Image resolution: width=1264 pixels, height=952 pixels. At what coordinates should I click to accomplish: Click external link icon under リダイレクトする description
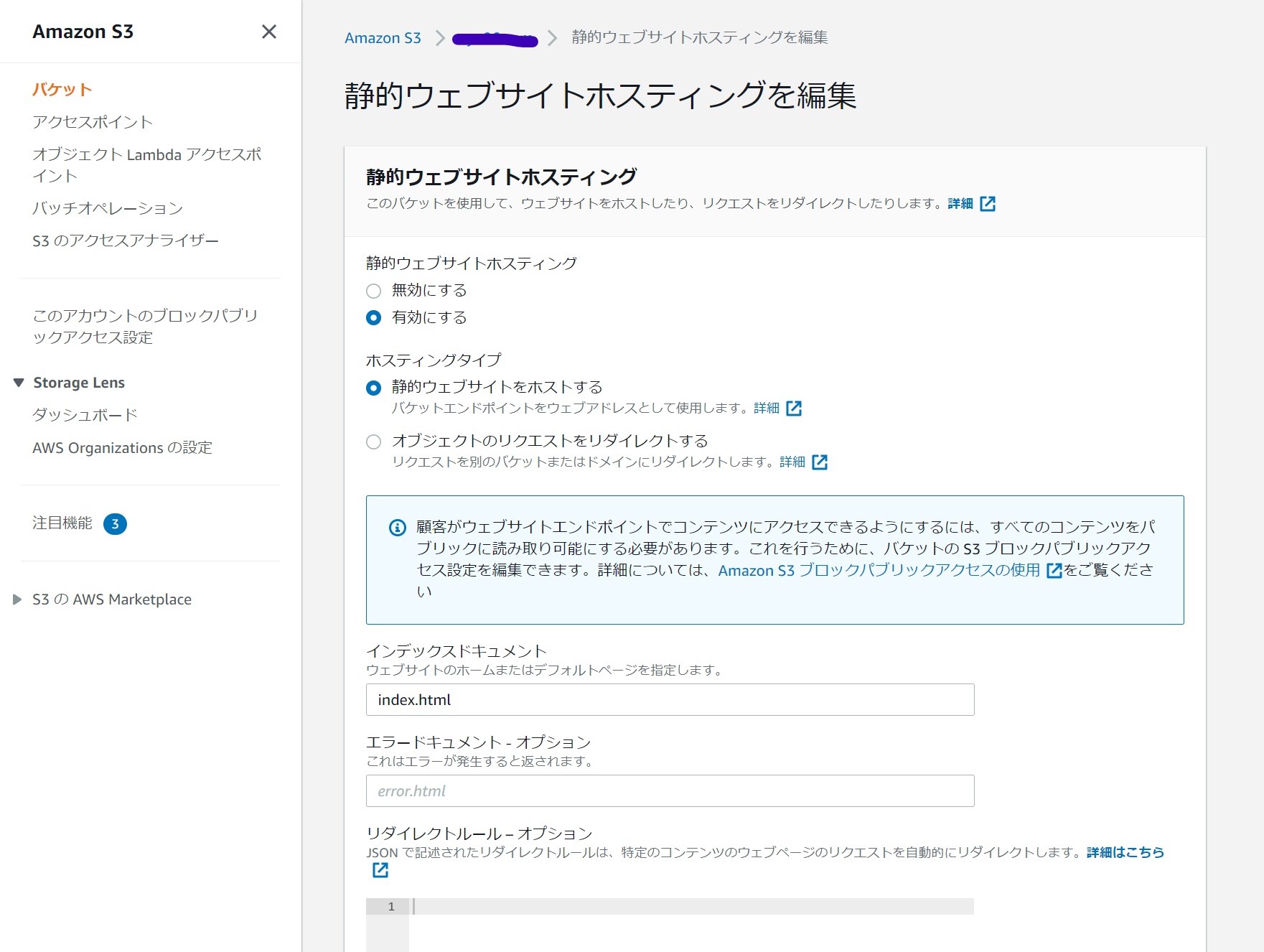(820, 462)
